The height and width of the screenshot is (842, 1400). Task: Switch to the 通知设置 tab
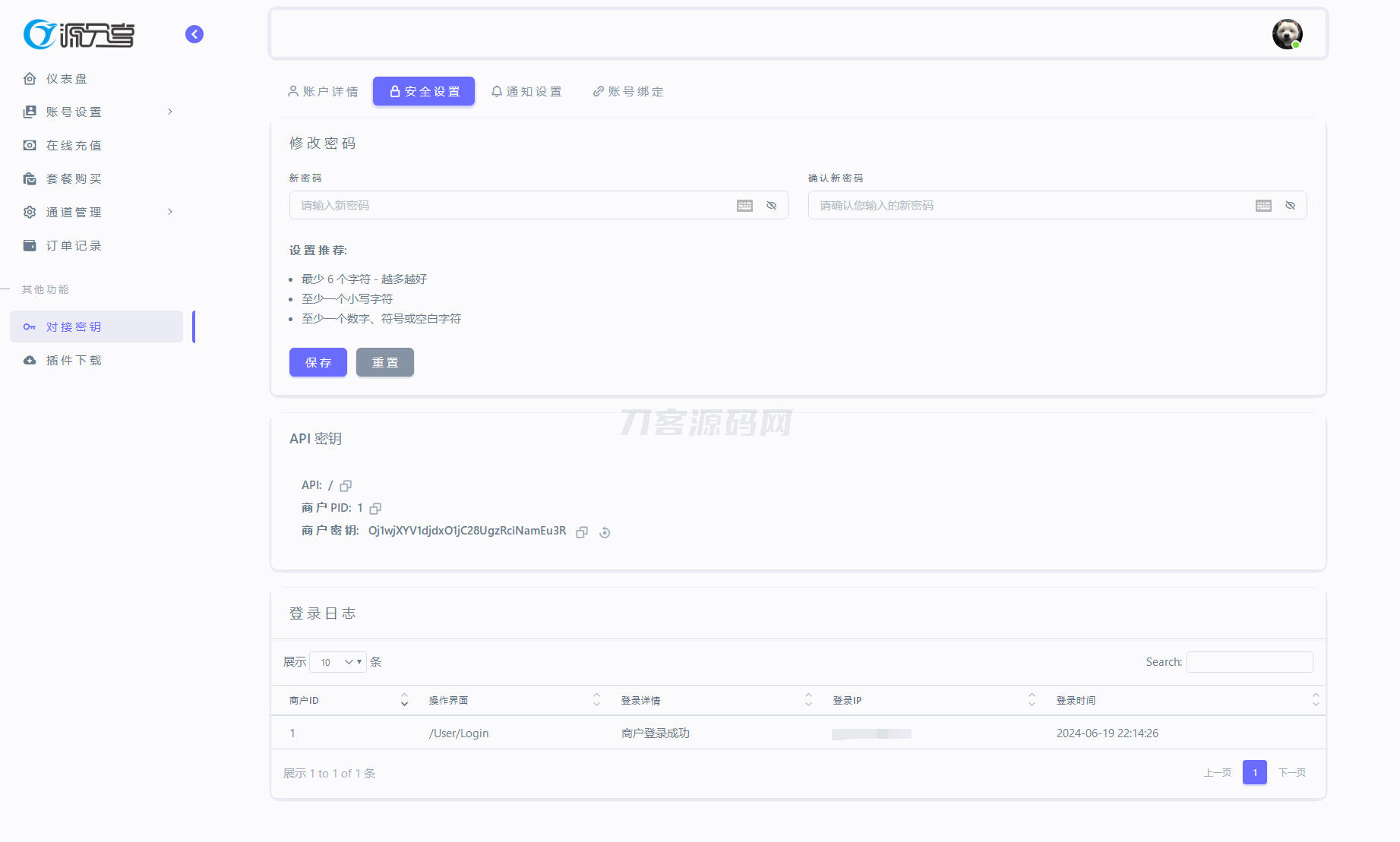click(526, 91)
